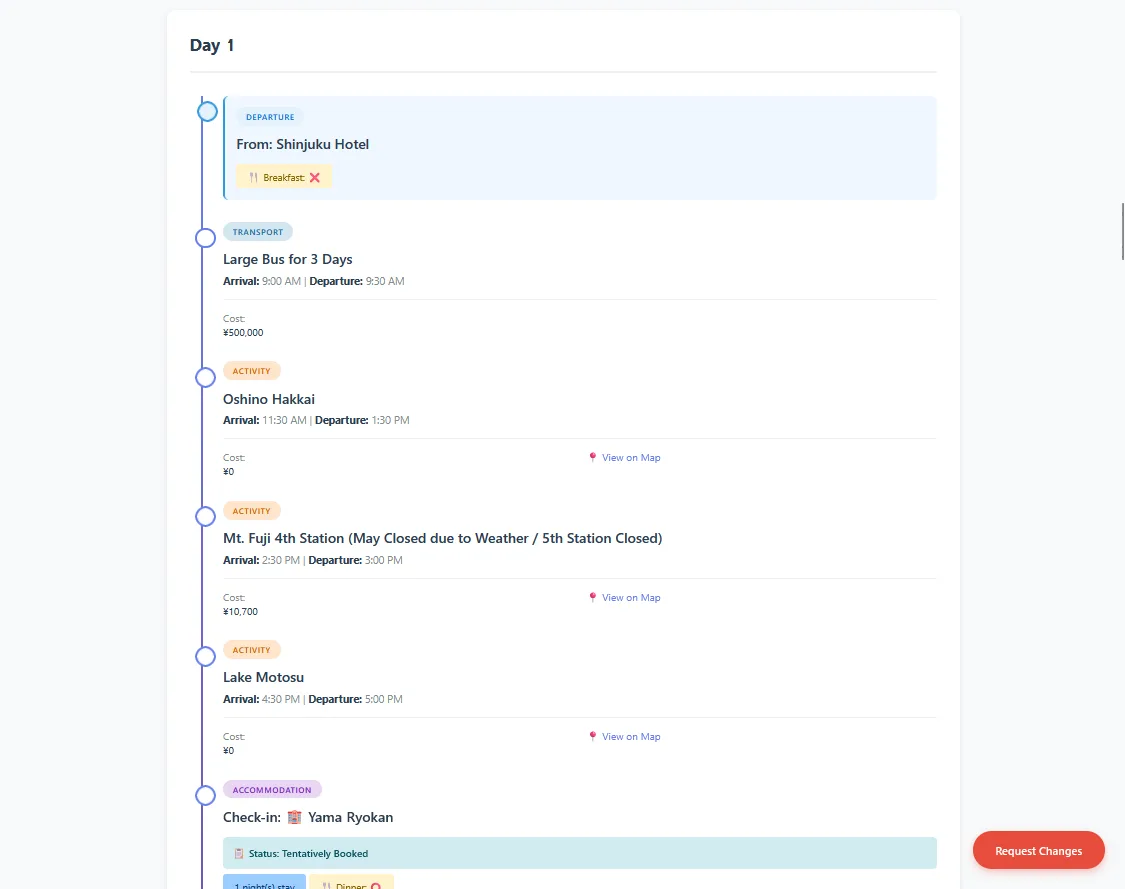Expand the DEPARTURE badge
Screen dimensions: 1125x889
(269, 116)
